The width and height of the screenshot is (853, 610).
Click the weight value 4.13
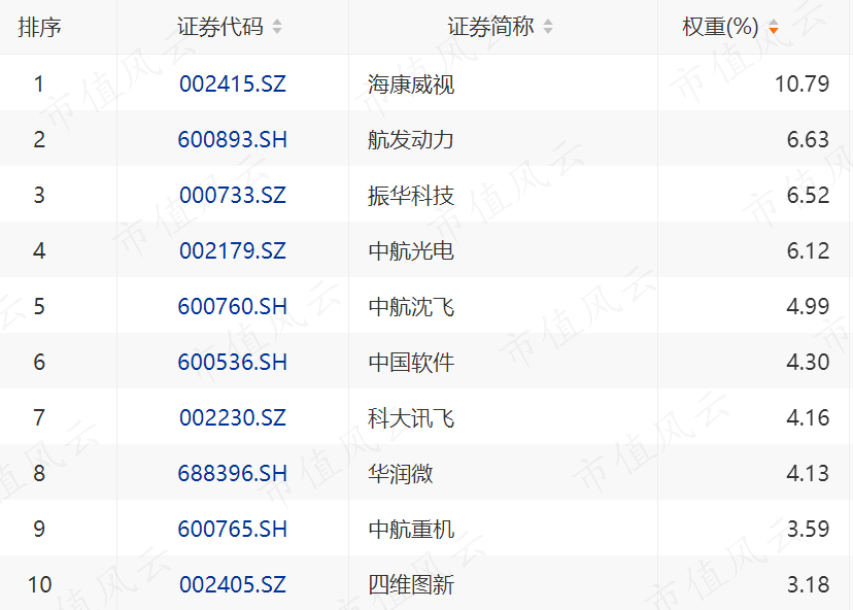point(808,473)
